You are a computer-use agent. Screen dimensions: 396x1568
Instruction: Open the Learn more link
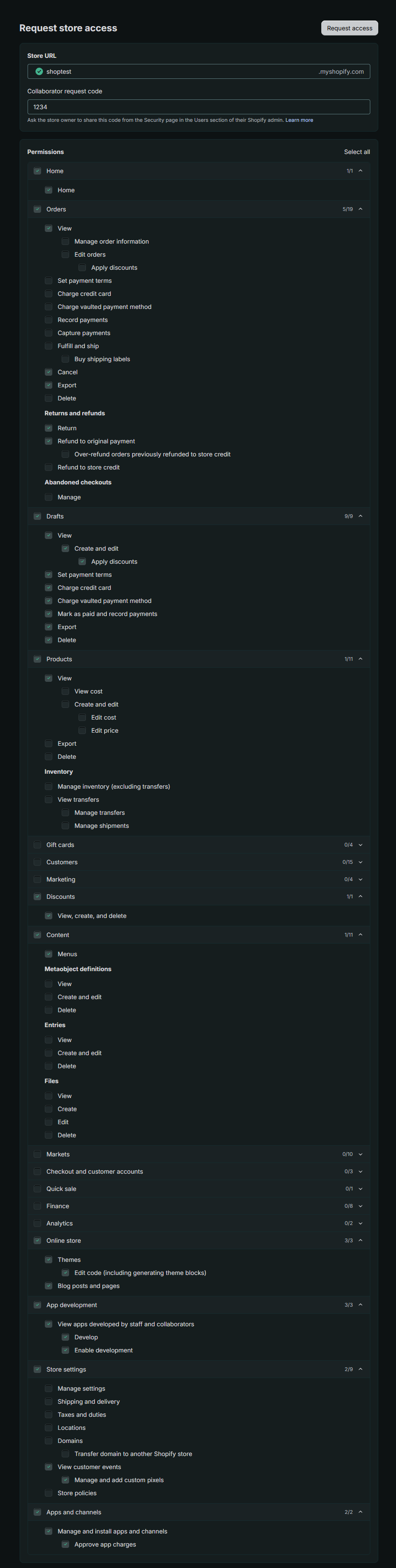(x=299, y=120)
